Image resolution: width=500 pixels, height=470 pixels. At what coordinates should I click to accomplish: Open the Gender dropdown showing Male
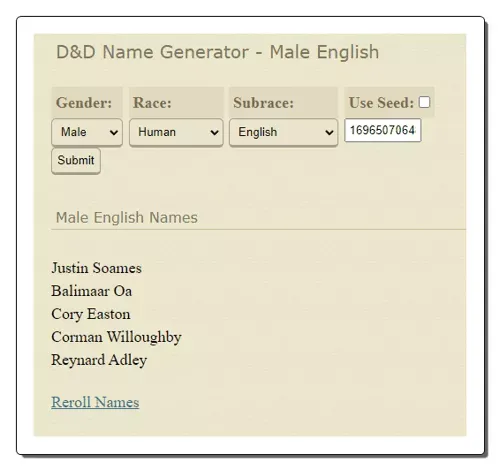coord(87,132)
